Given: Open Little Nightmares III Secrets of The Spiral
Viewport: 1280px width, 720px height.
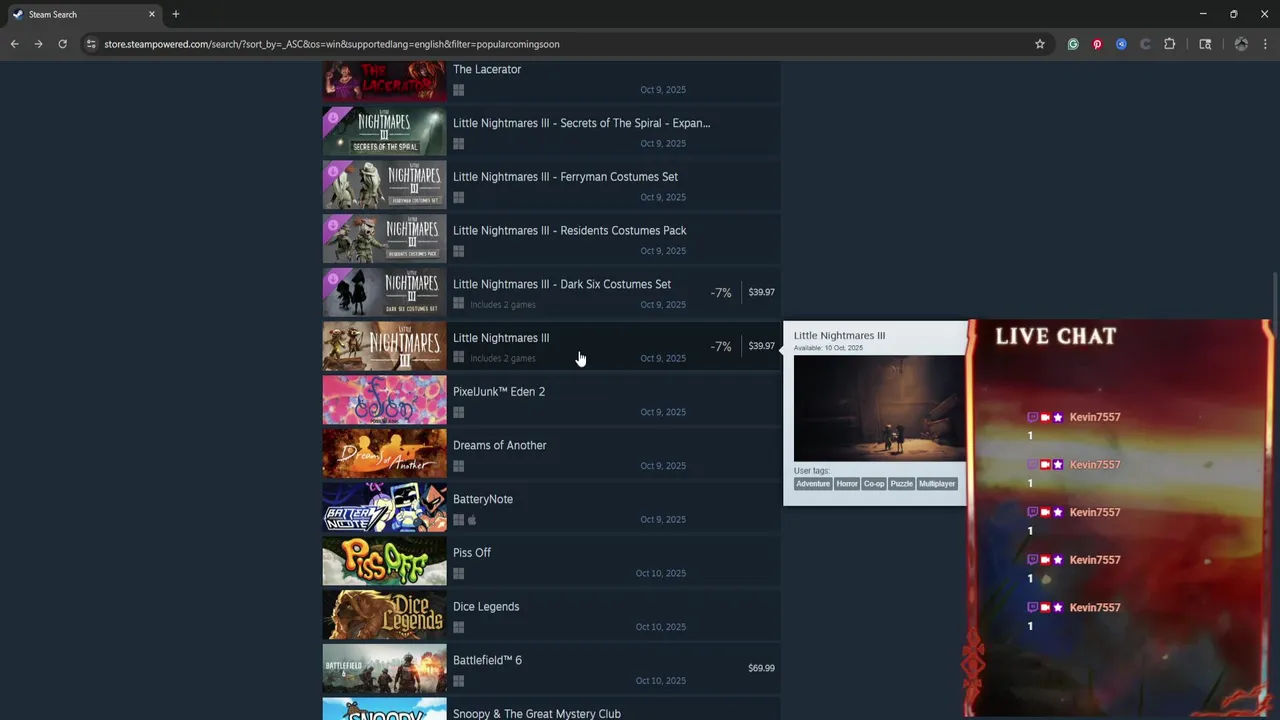Looking at the screenshot, I should 551,131.
